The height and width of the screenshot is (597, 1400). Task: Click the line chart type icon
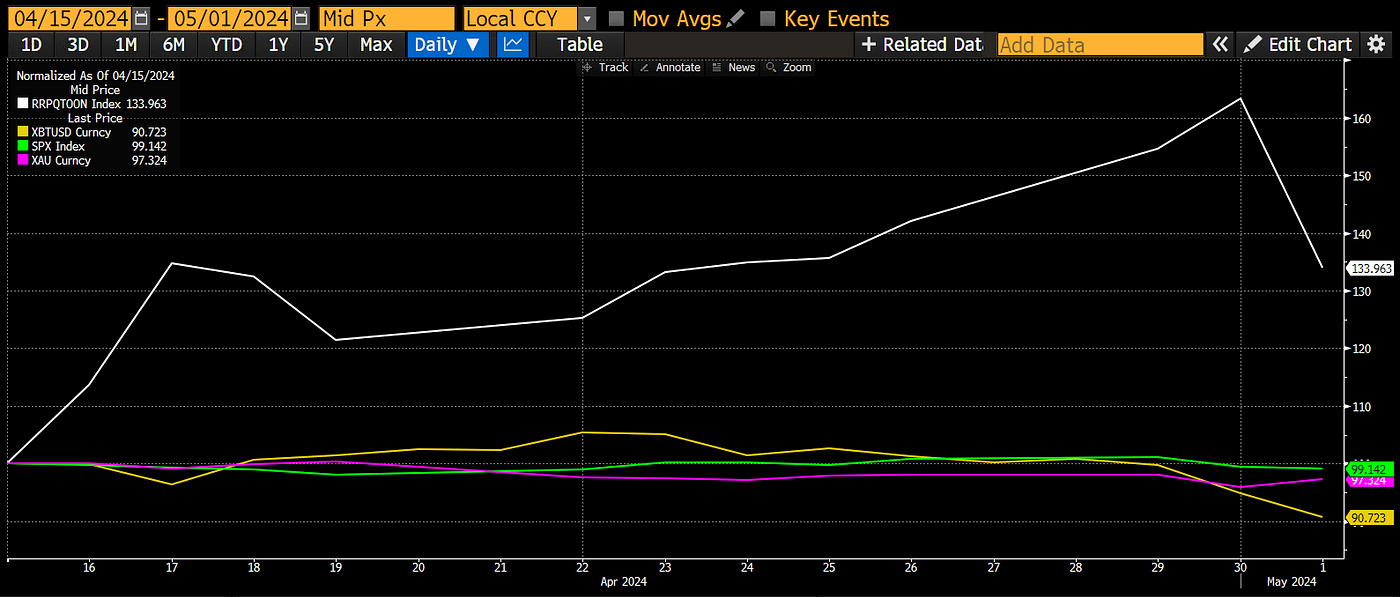(x=512, y=44)
